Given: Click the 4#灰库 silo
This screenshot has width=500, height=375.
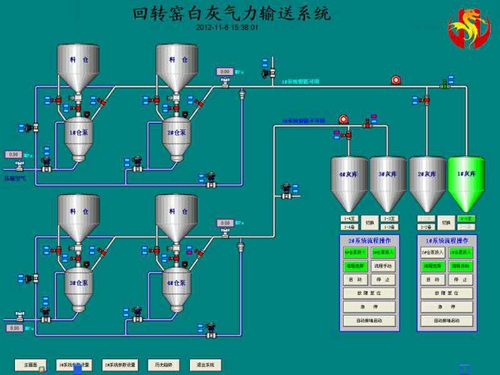Looking at the screenshot, I should click(349, 184).
